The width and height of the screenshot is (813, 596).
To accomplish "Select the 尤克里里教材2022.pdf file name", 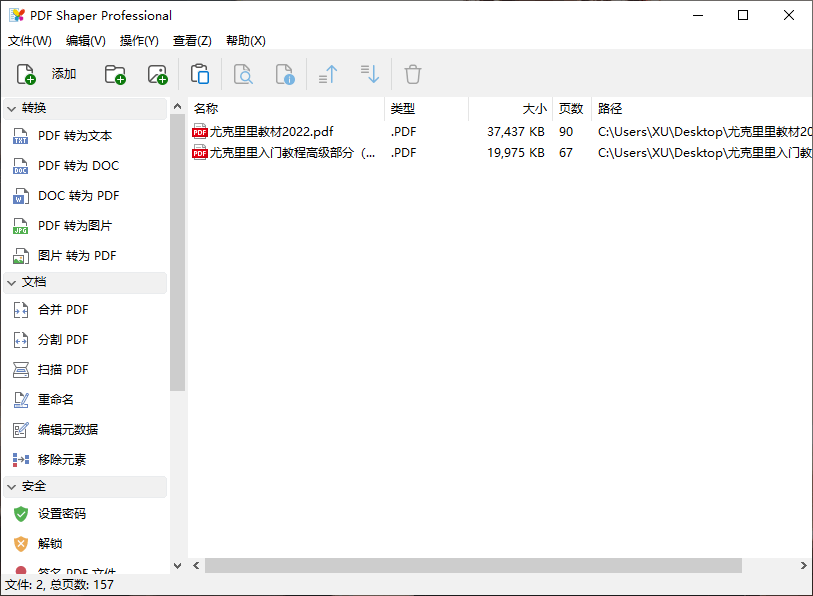I will click(271, 132).
